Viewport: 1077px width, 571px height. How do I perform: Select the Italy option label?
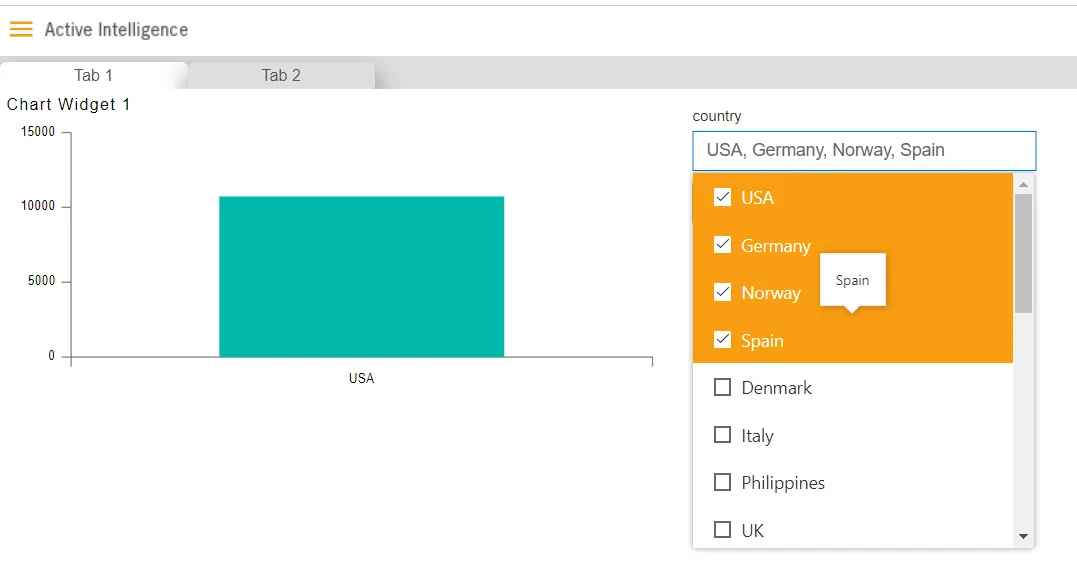[758, 436]
